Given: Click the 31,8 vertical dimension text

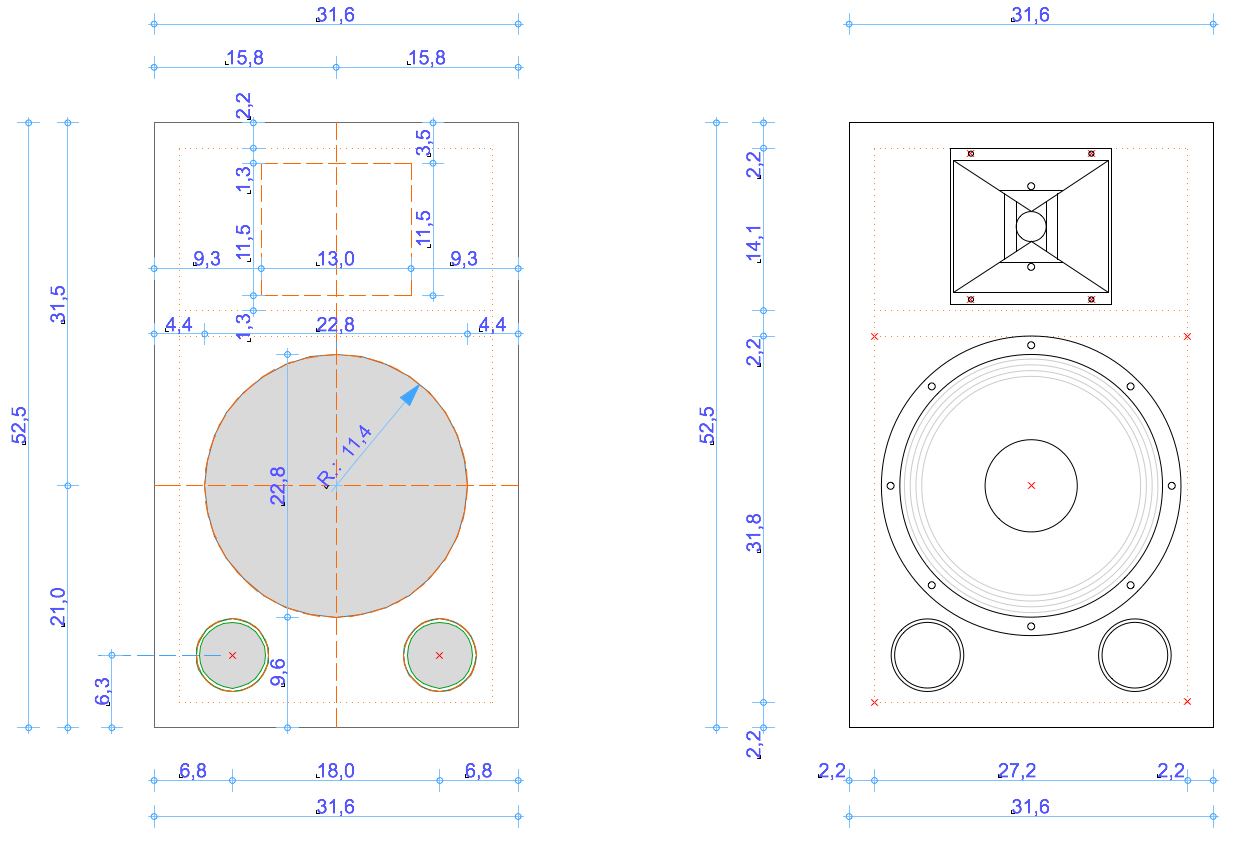Looking at the screenshot, I should click(754, 533).
